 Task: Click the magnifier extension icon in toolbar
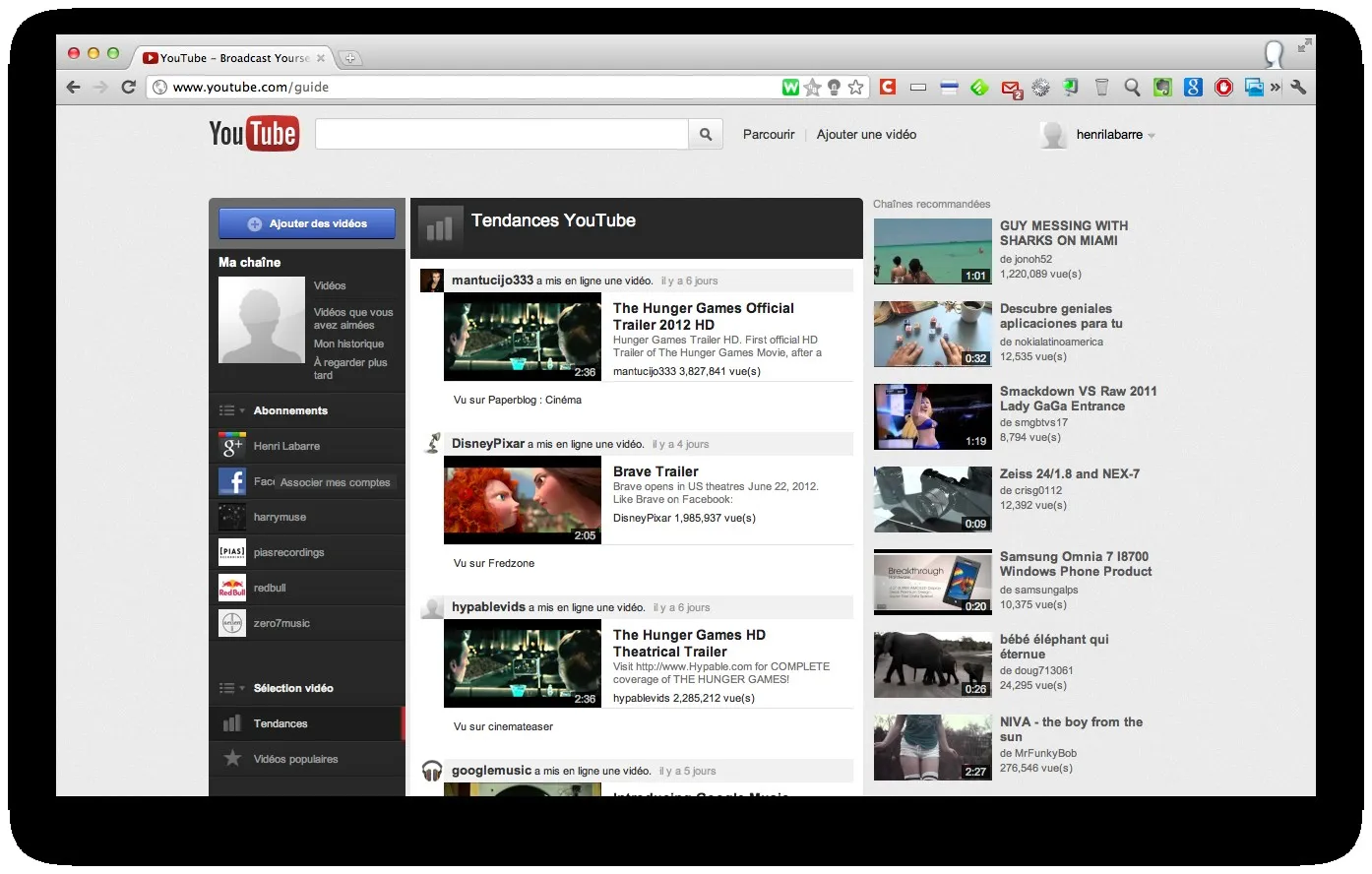coord(1132,88)
